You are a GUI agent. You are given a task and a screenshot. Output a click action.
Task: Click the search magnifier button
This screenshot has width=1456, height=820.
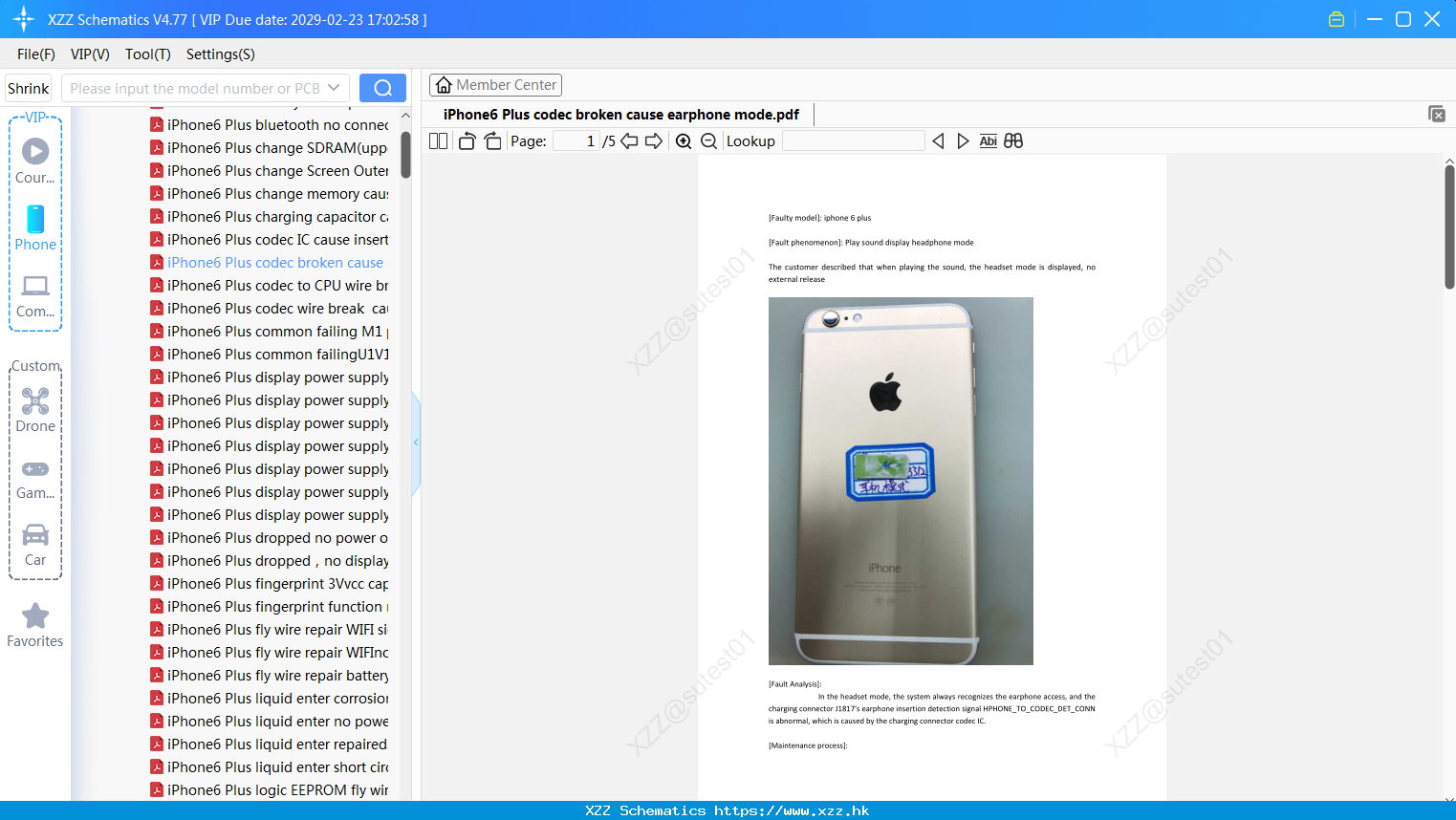[x=382, y=88]
